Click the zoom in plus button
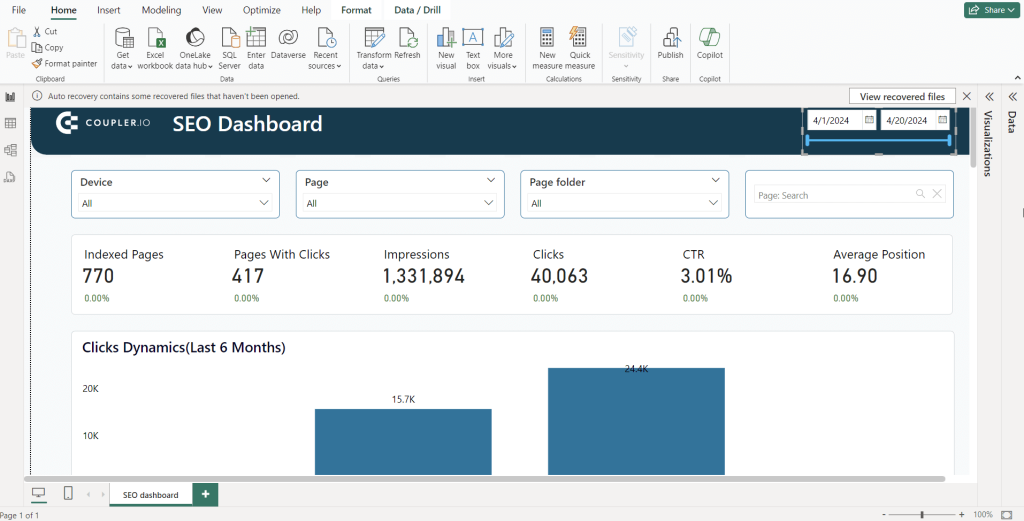The height and width of the screenshot is (521, 1024). pos(961,514)
